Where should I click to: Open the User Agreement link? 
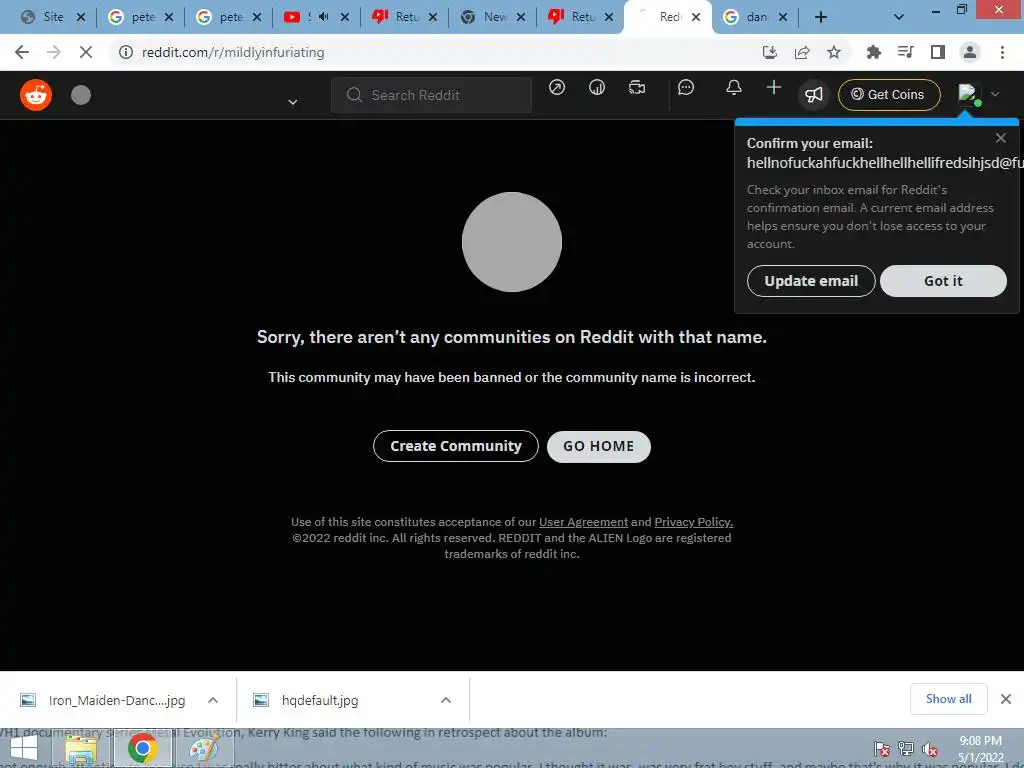pos(583,522)
